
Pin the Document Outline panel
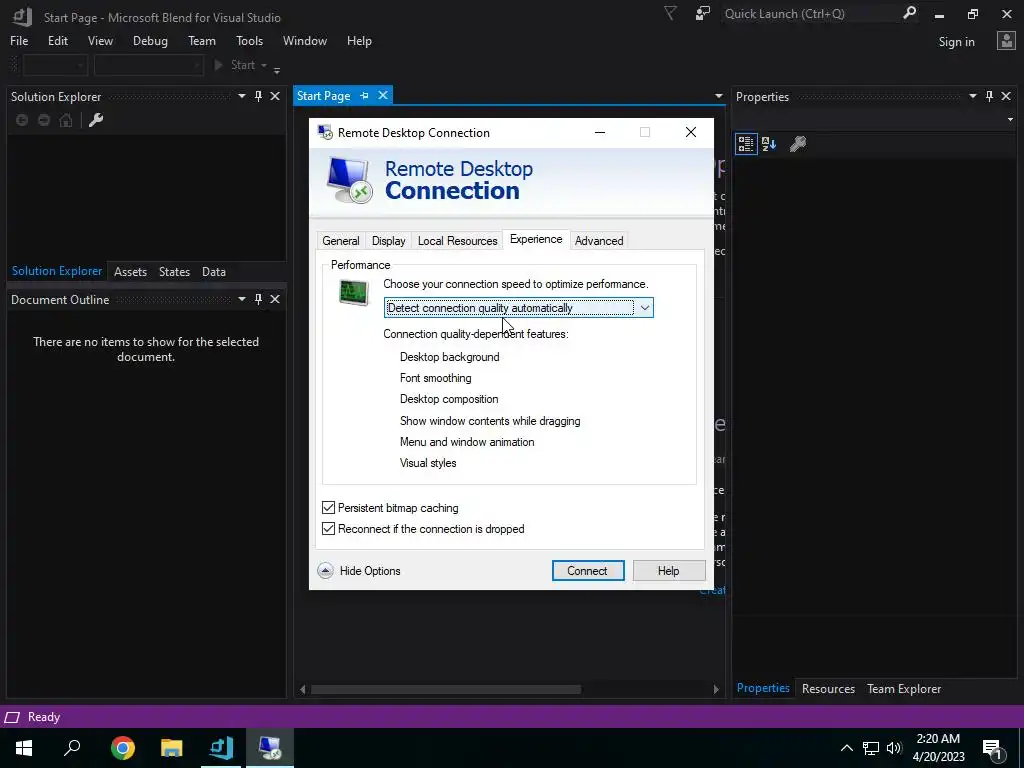click(x=258, y=299)
